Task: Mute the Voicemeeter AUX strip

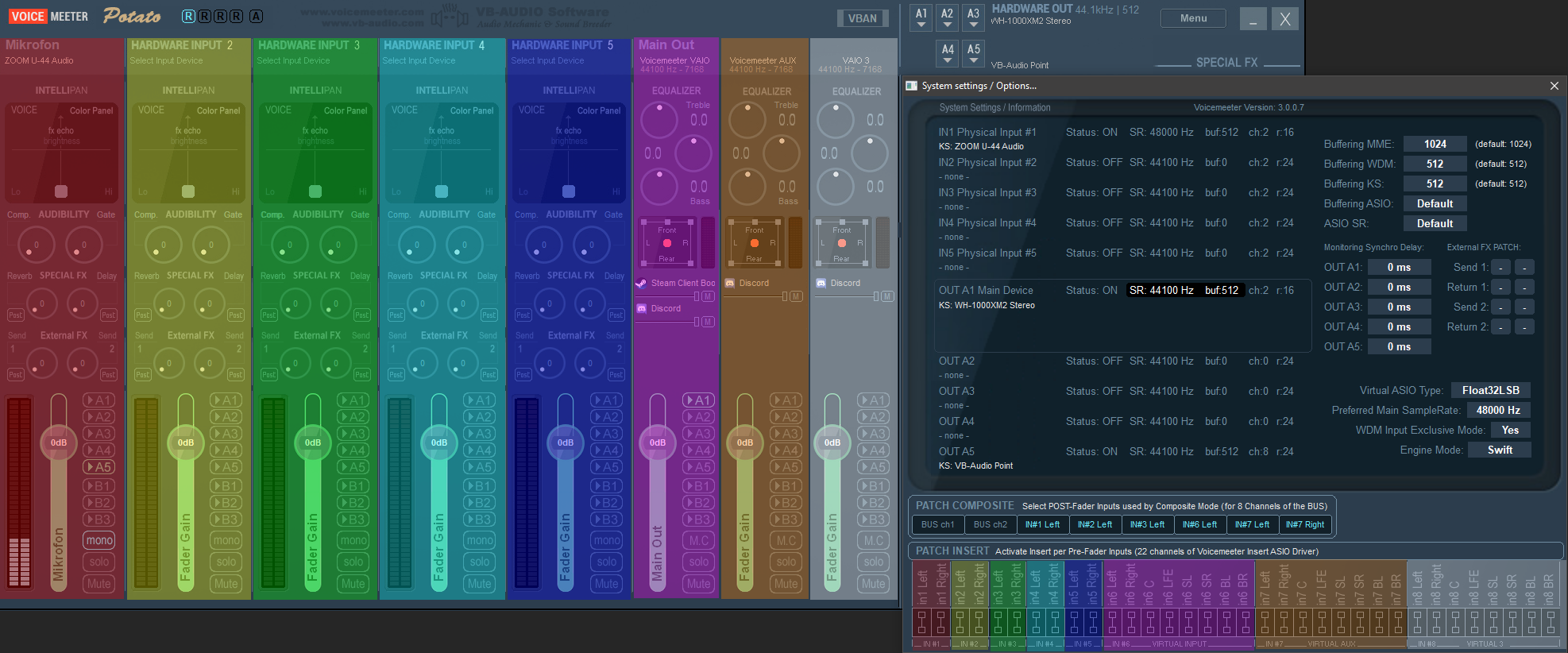Action: tap(786, 584)
